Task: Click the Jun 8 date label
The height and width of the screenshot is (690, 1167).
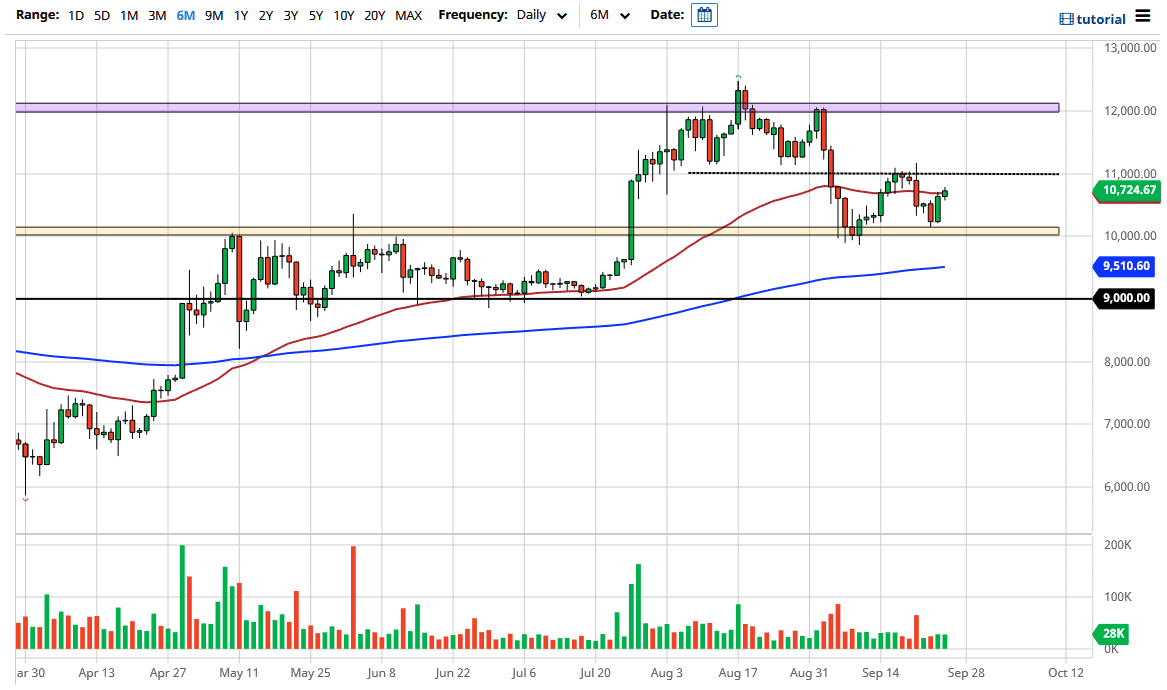Action: click(x=381, y=673)
